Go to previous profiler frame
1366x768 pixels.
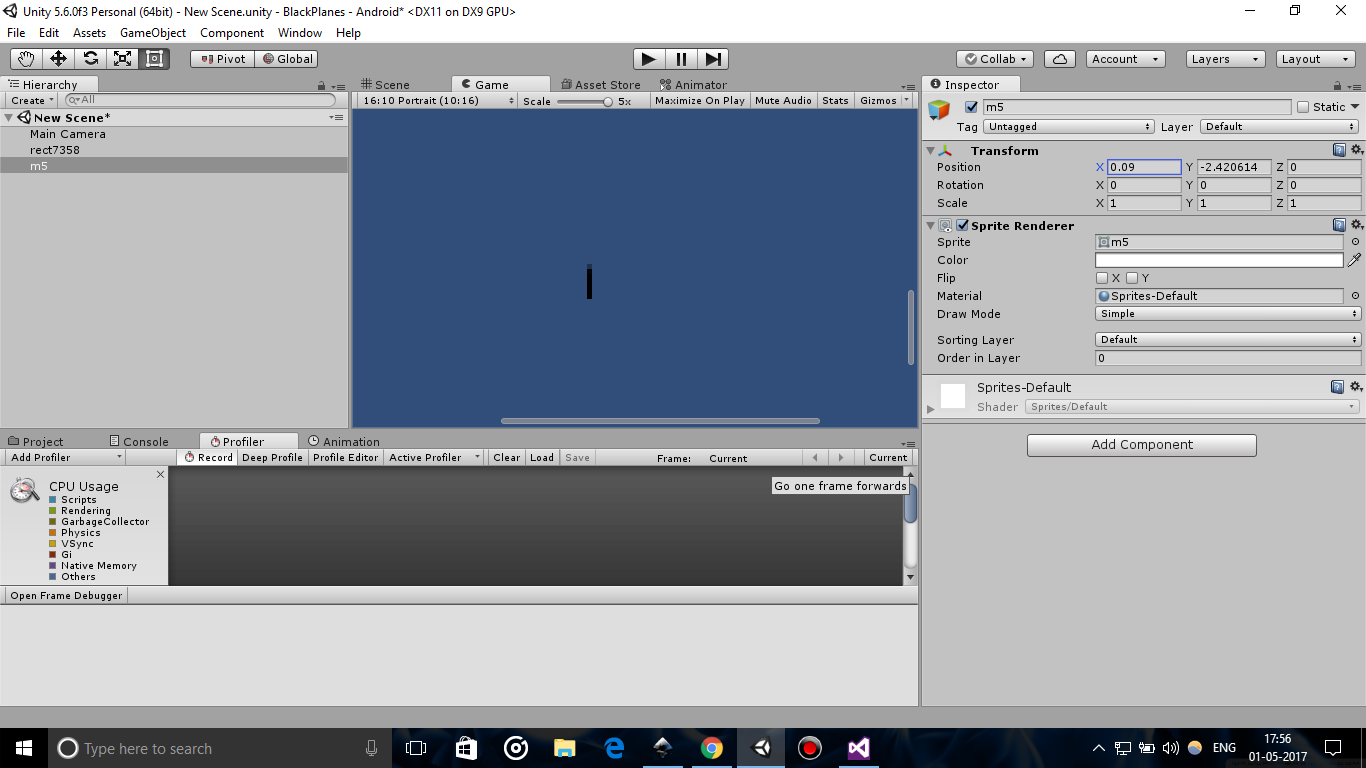pyautogui.click(x=815, y=457)
